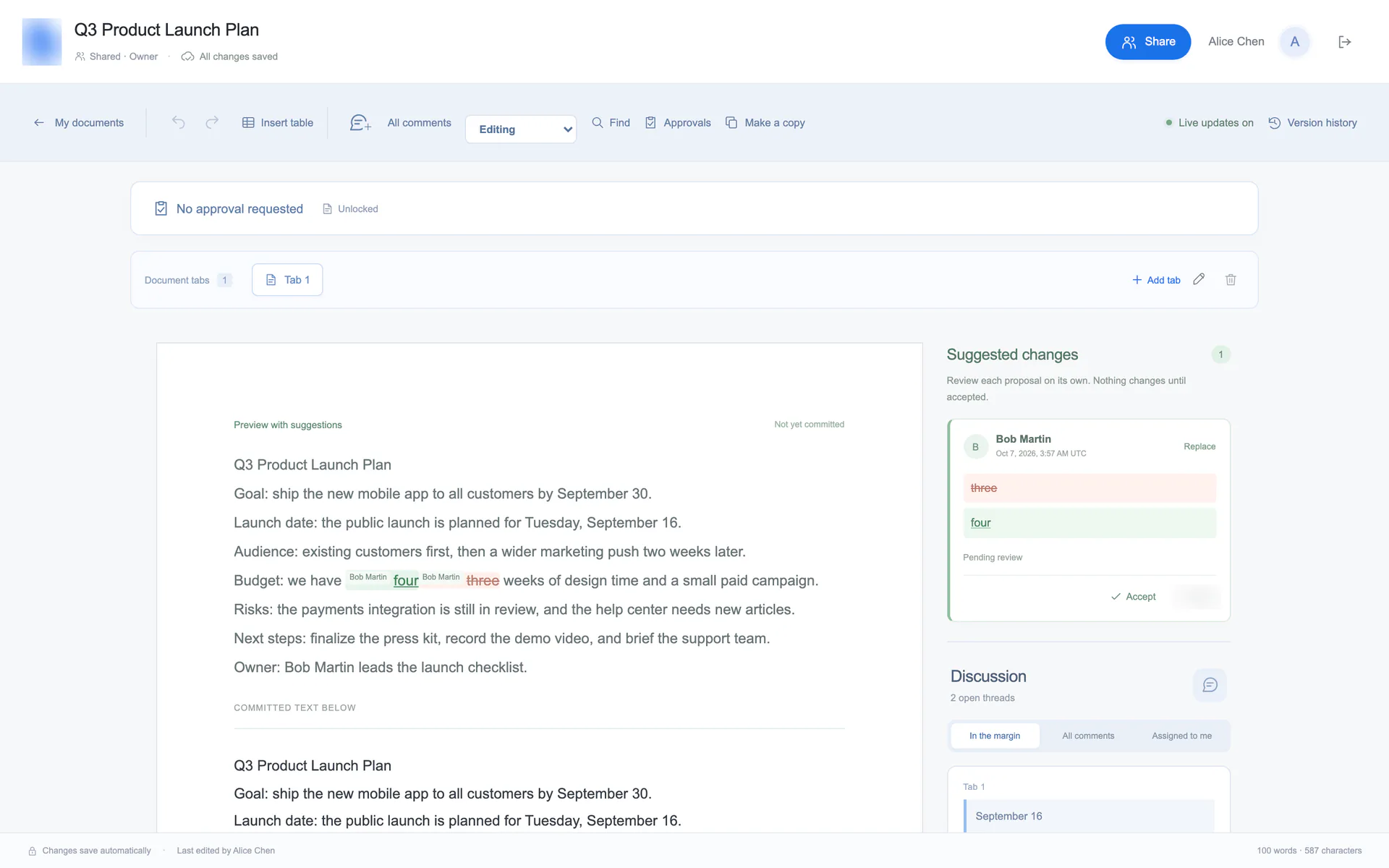Click the sign out icon
Screen dimensions: 1389x868
tap(1344, 42)
